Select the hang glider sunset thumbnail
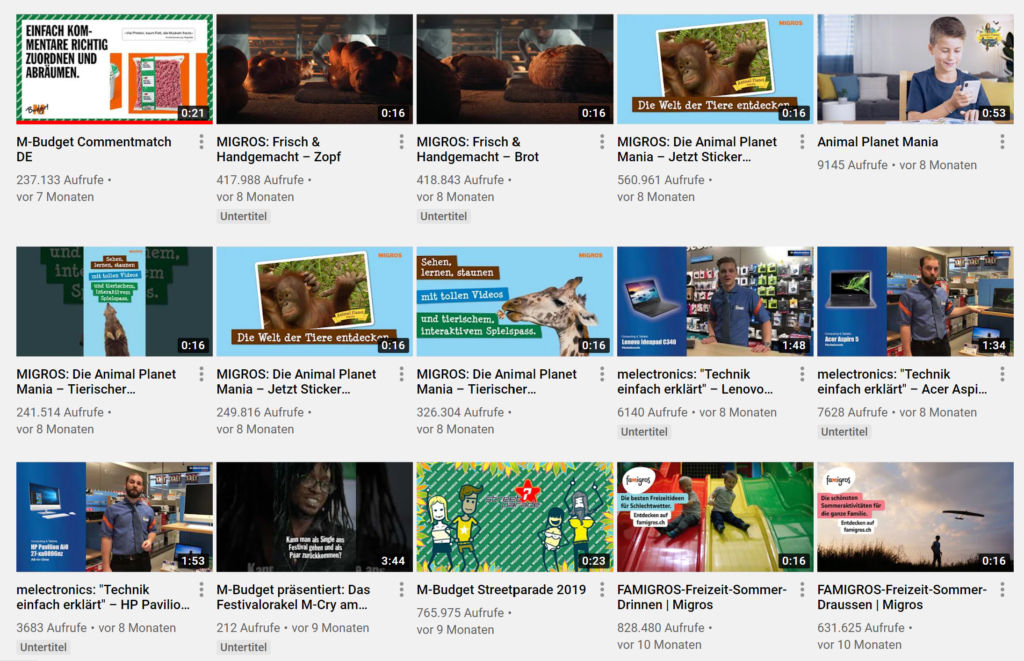 tap(914, 516)
